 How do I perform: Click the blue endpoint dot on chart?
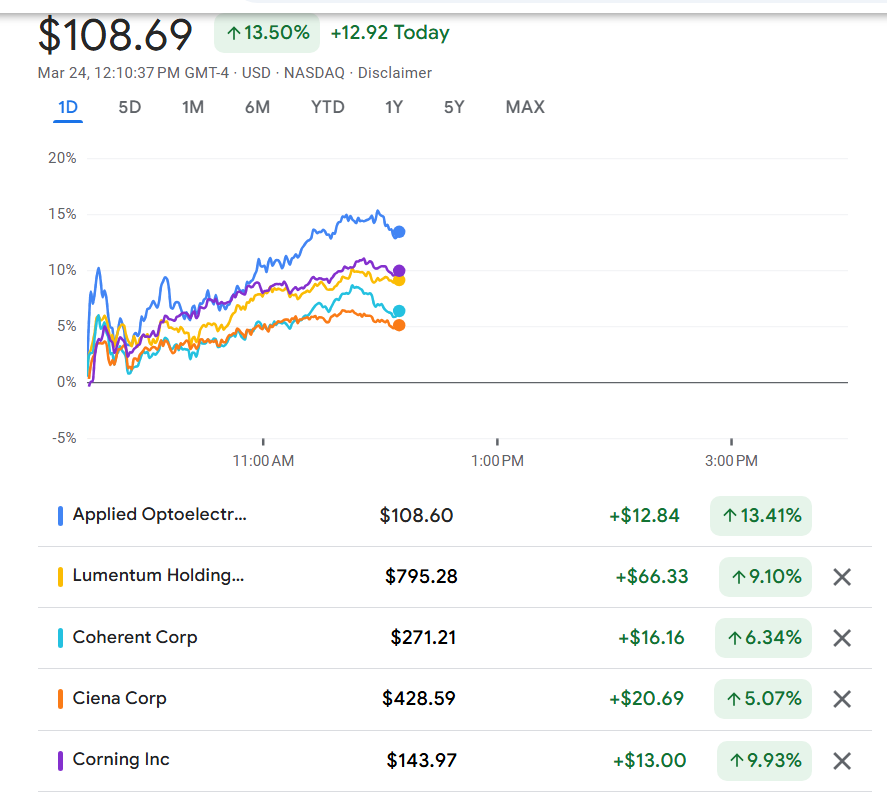point(399,232)
